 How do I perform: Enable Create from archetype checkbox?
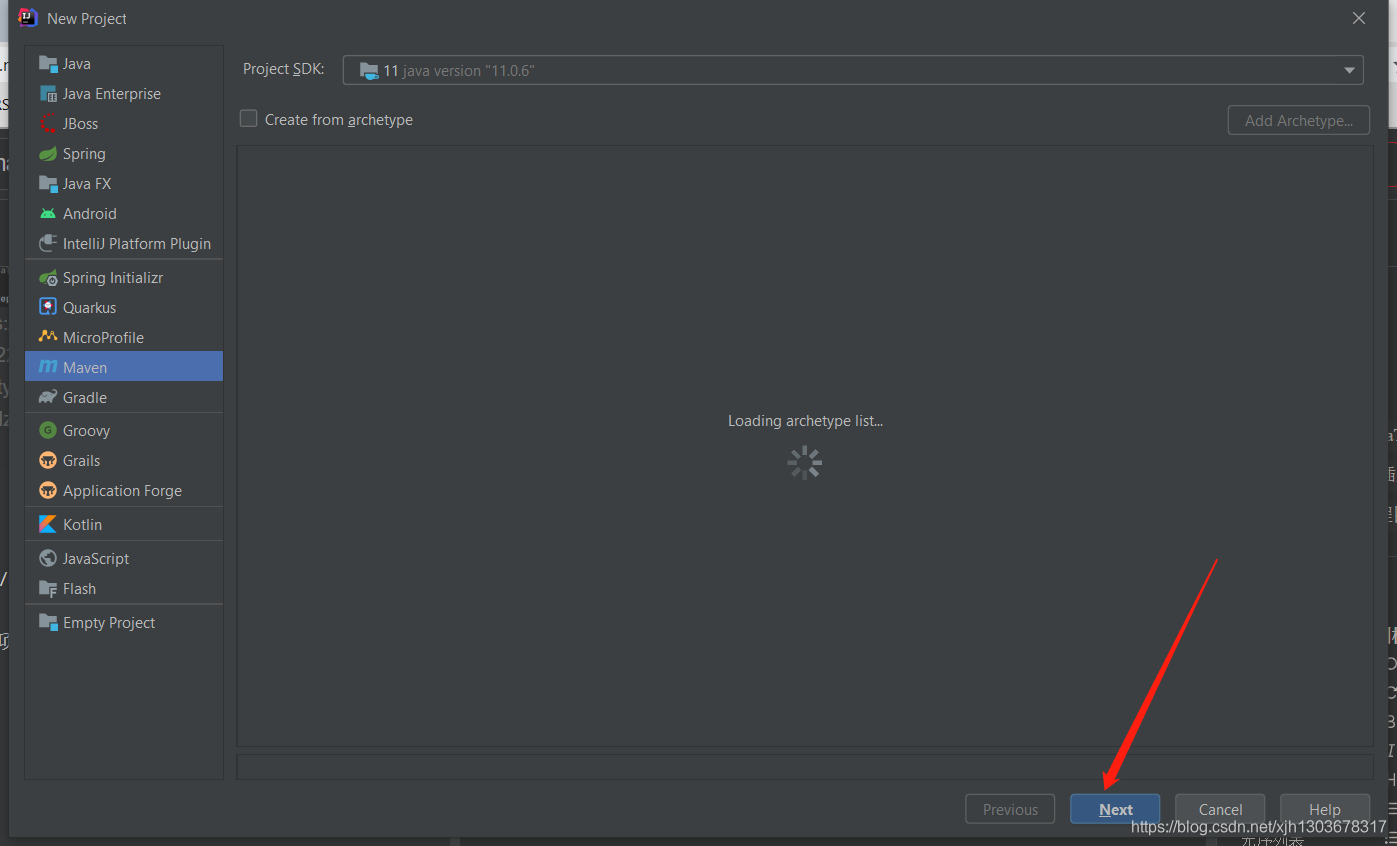(x=249, y=118)
